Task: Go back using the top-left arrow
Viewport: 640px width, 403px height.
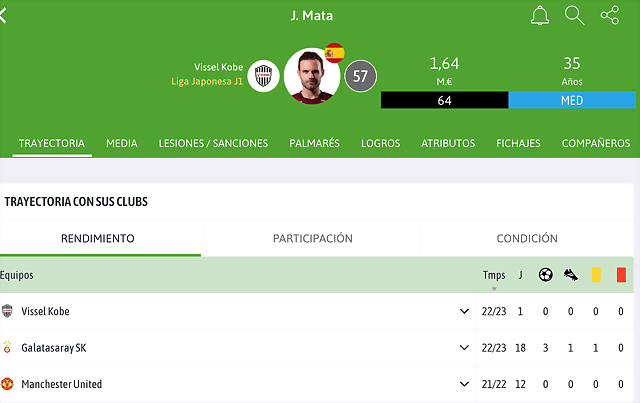Action: (x=4, y=16)
